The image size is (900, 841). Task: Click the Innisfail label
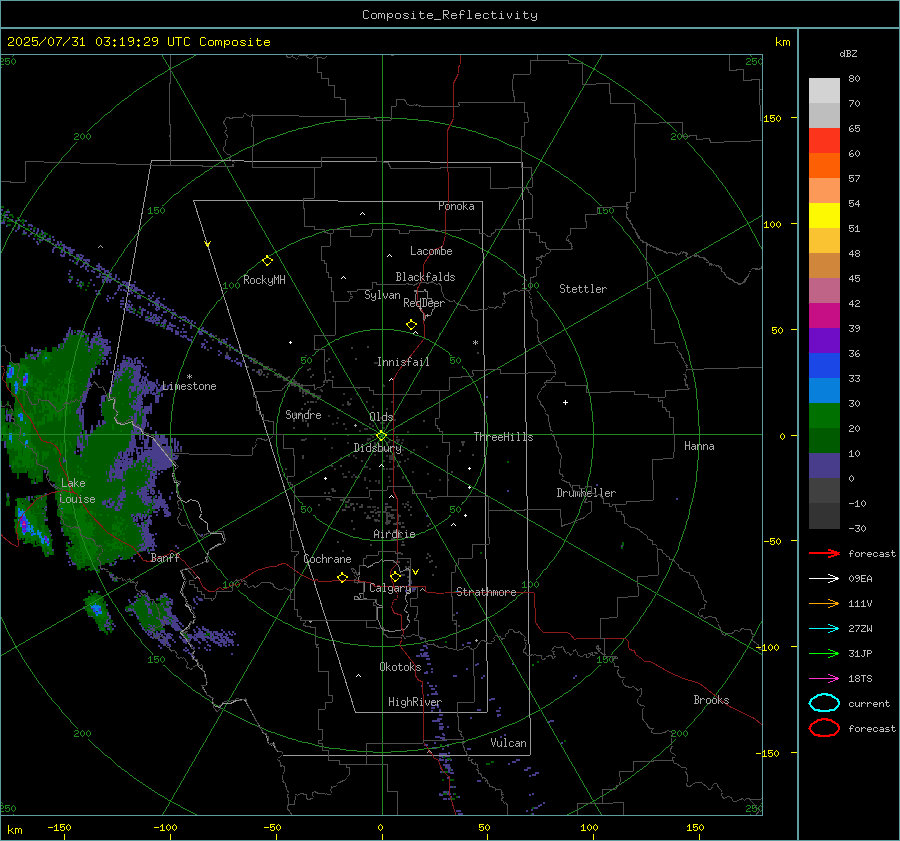click(403, 362)
